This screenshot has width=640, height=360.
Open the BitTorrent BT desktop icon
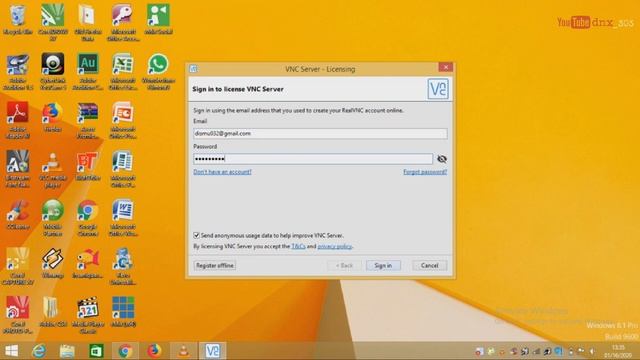(x=88, y=166)
